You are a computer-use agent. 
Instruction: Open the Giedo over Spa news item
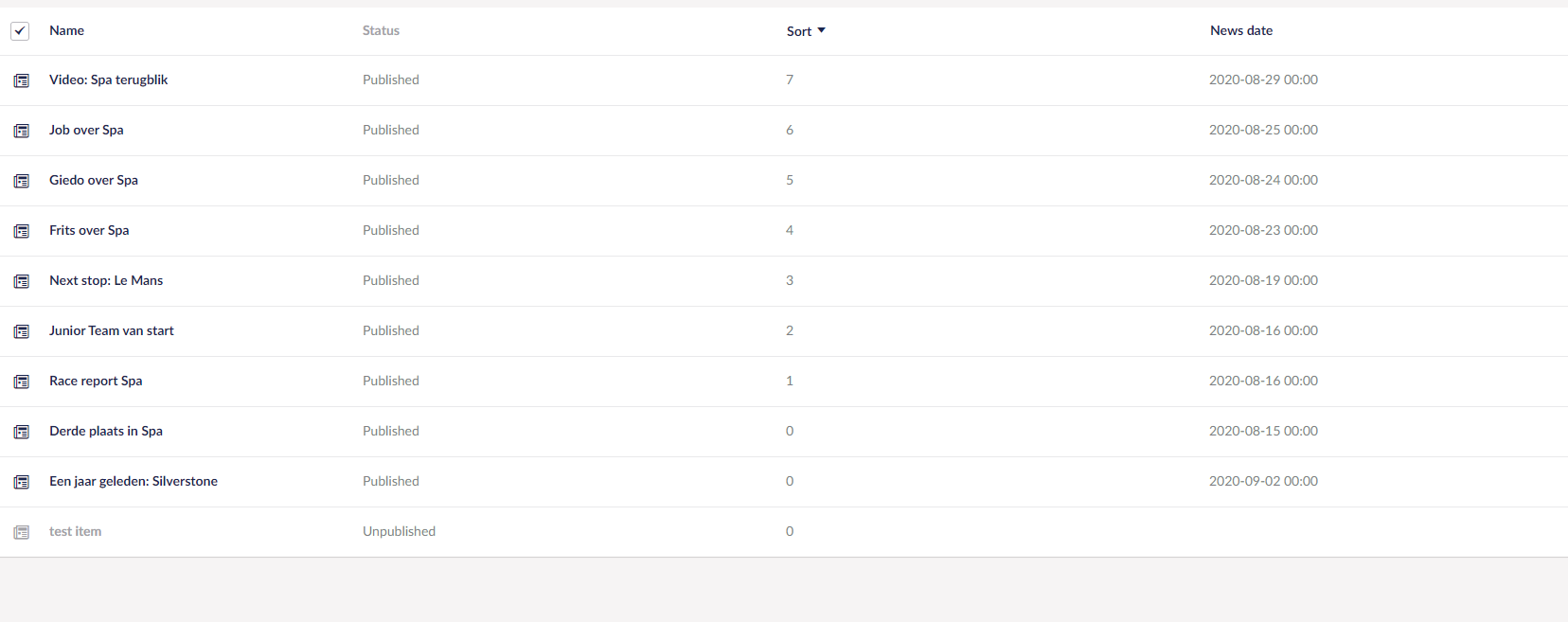pyautogui.click(x=93, y=180)
